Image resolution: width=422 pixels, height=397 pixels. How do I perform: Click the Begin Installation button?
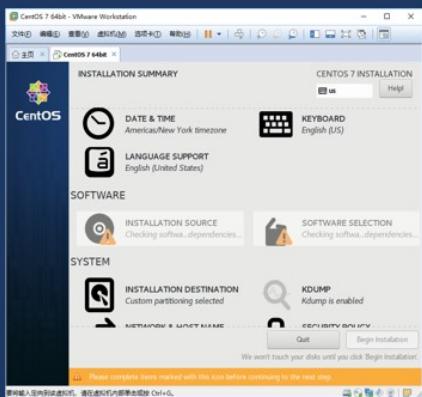(x=382, y=339)
